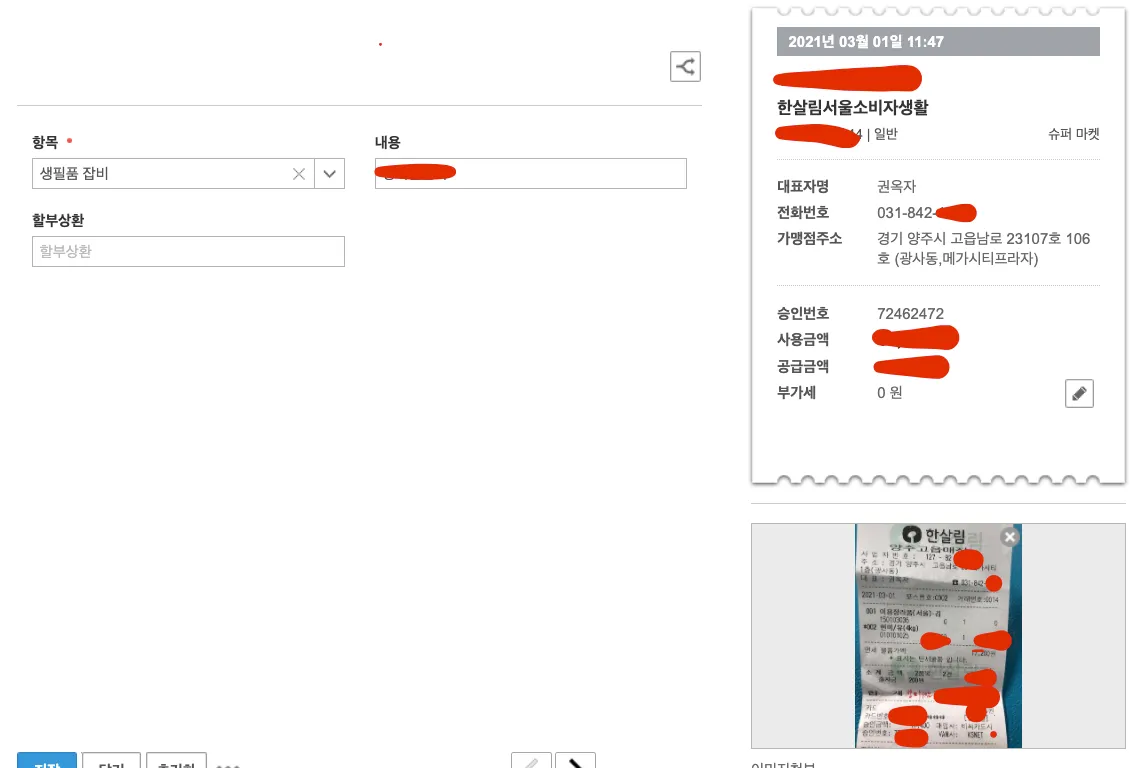Click the 항목 field label
Screen dimensions: 1130x768
pyautogui.click(x=45, y=142)
